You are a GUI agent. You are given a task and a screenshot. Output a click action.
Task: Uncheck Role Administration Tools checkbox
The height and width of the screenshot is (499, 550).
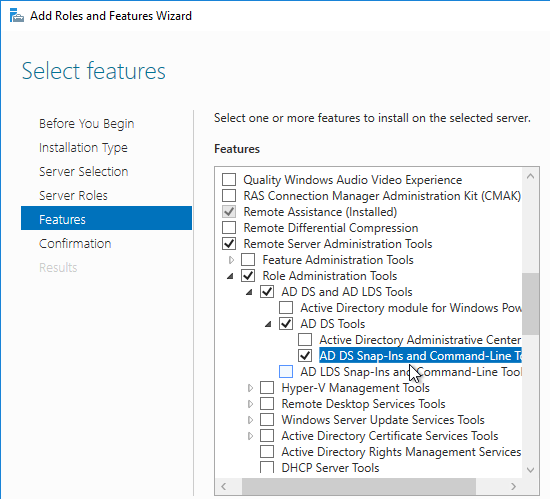248,276
